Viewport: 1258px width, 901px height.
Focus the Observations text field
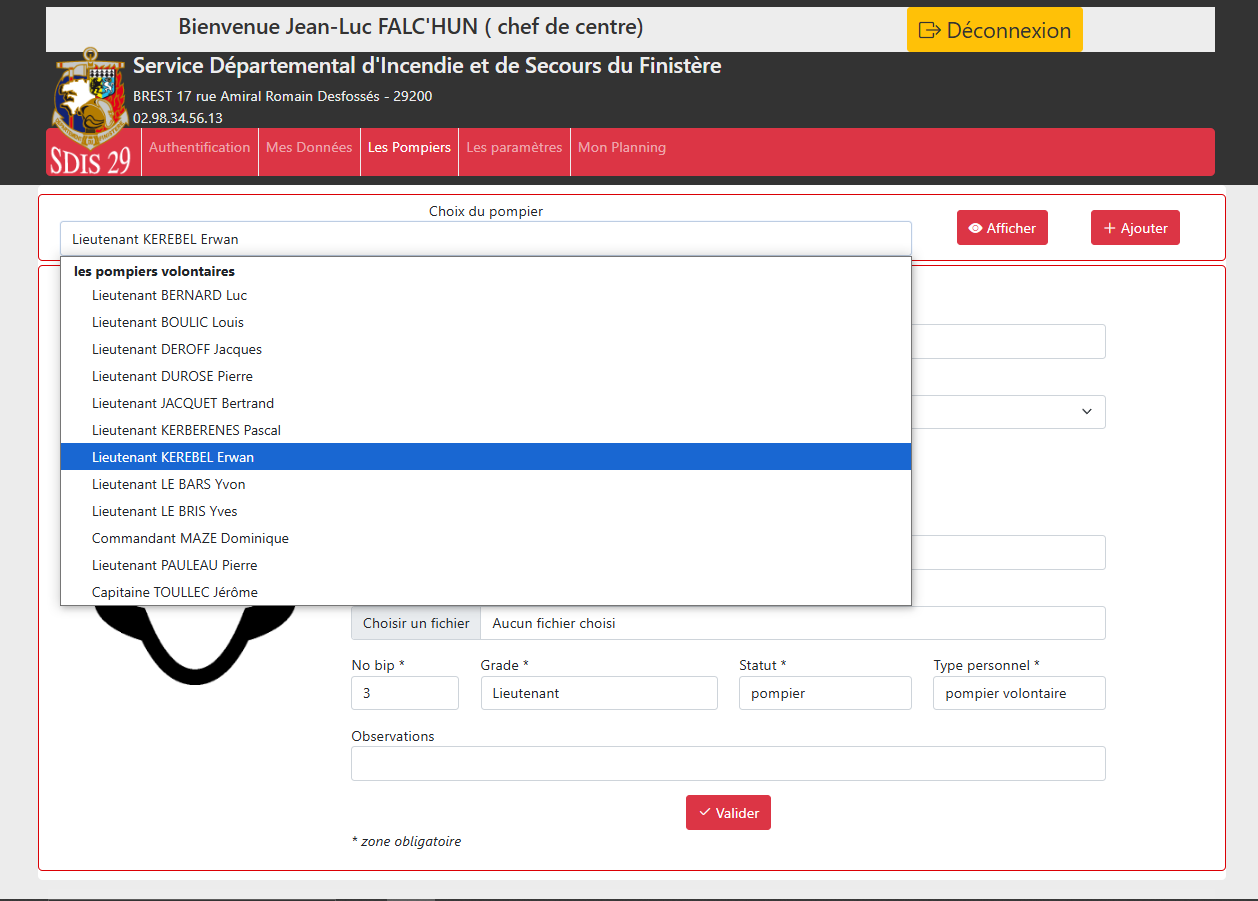[x=727, y=764]
